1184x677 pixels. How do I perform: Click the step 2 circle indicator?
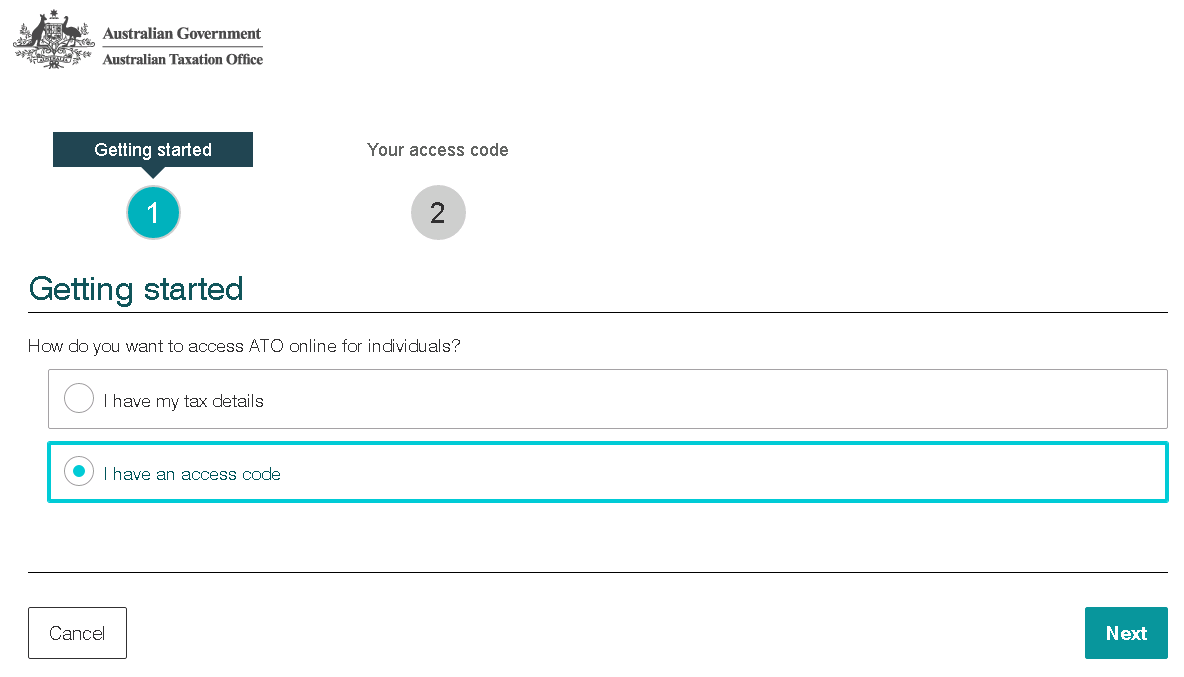[438, 212]
